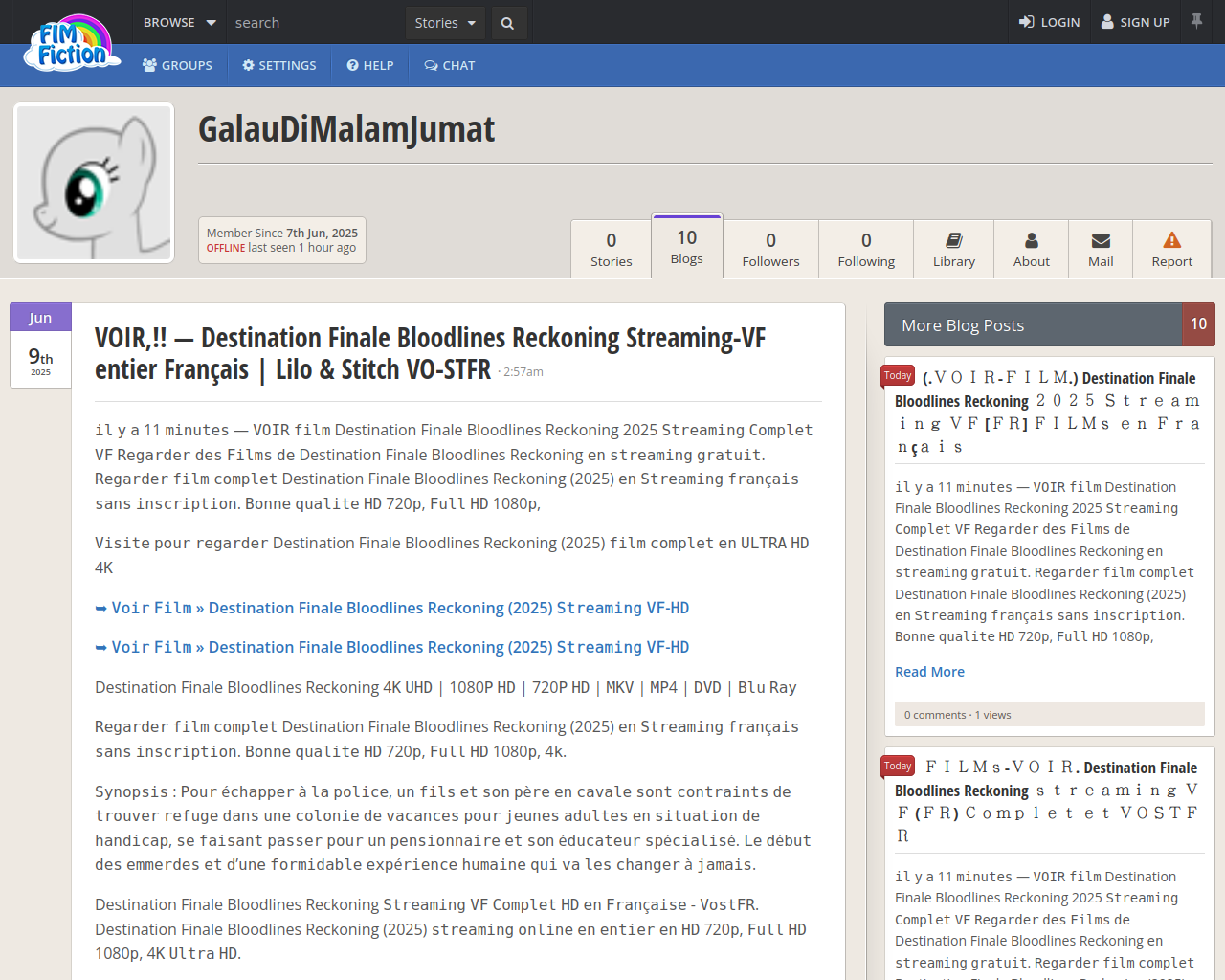1225x980 pixels.
Task: Click the Synopsis paragraph text
Action: pos(453,828)
